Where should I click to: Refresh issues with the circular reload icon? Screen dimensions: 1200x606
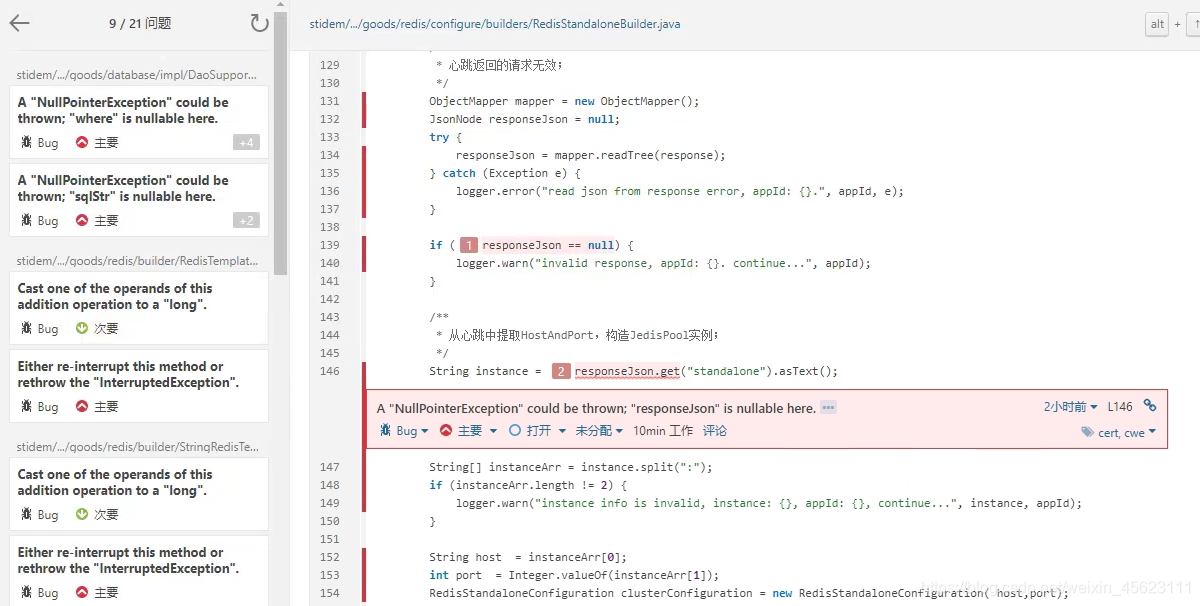(259, 22)
